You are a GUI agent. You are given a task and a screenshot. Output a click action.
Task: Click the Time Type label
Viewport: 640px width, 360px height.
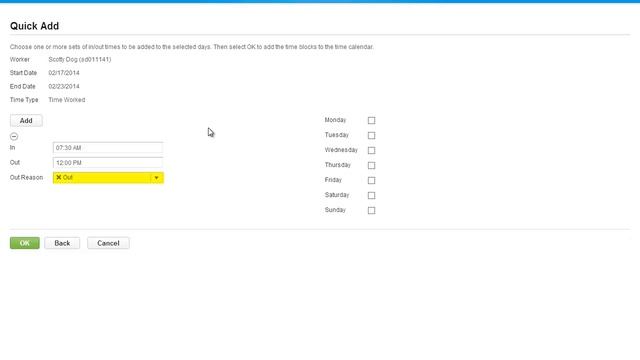(x=24, y=100)
